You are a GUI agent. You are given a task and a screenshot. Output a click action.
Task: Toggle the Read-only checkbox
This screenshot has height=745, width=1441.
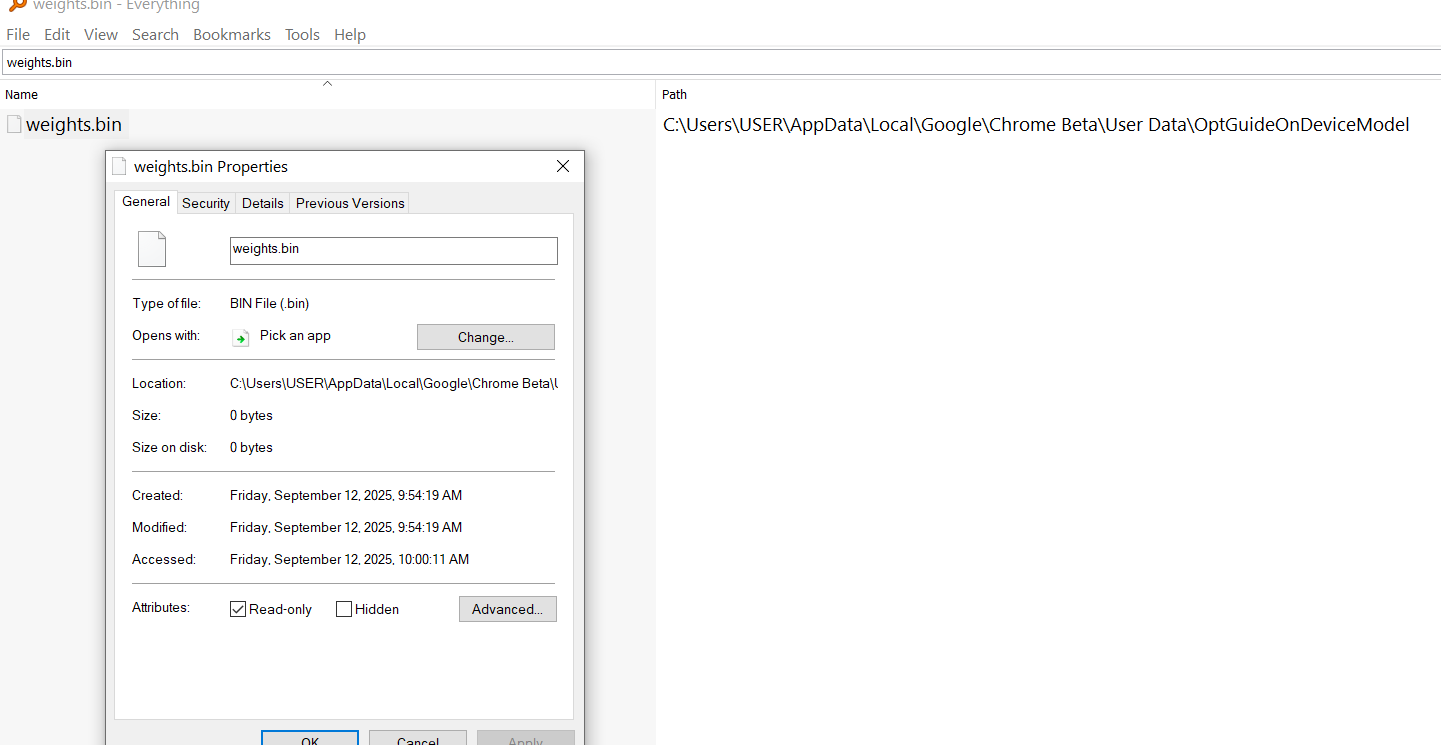coord(238,609)
